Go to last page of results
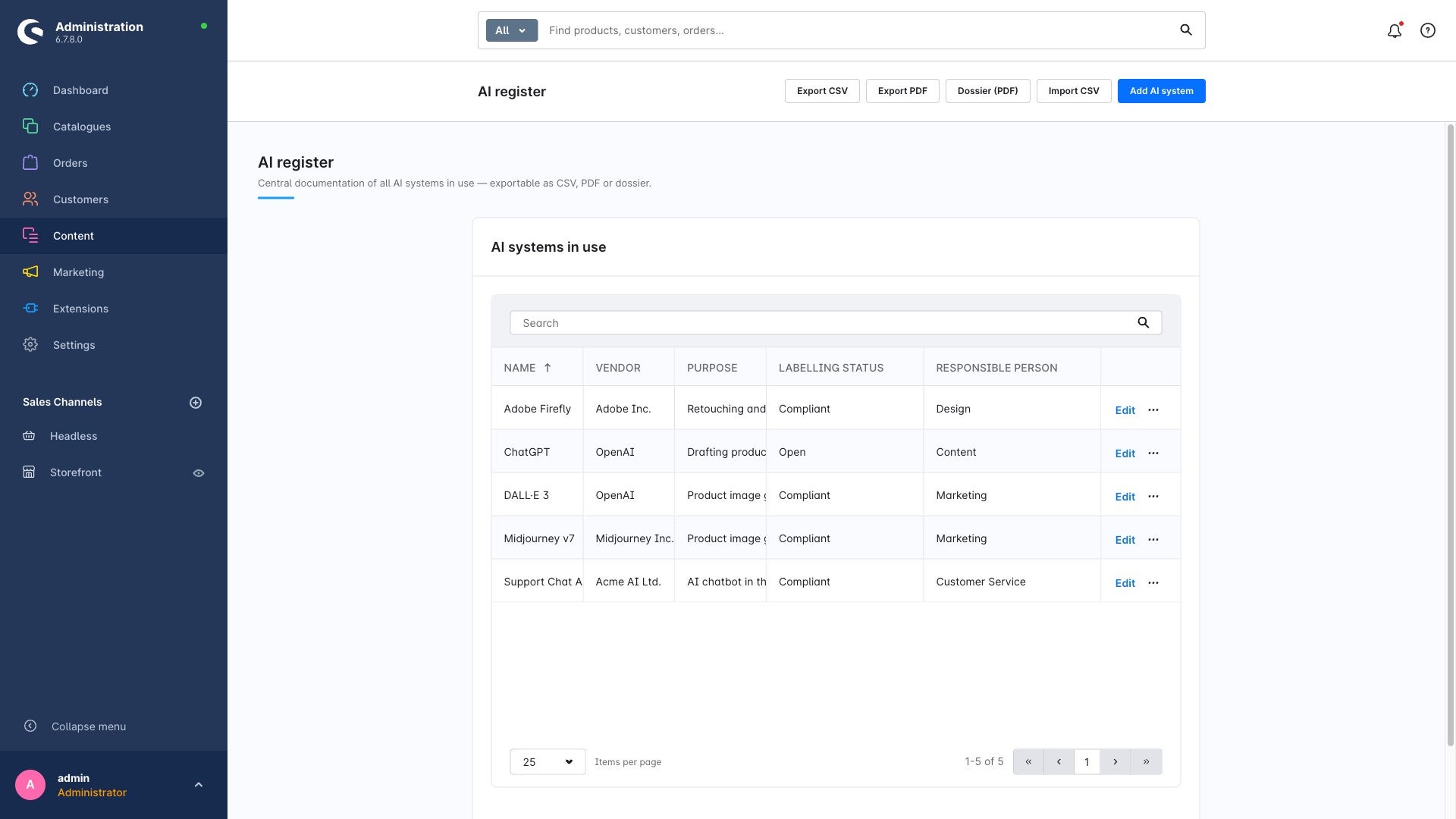Image resolution: width=1456 pixels, height=819 pixels. (x=1146, y=762)
